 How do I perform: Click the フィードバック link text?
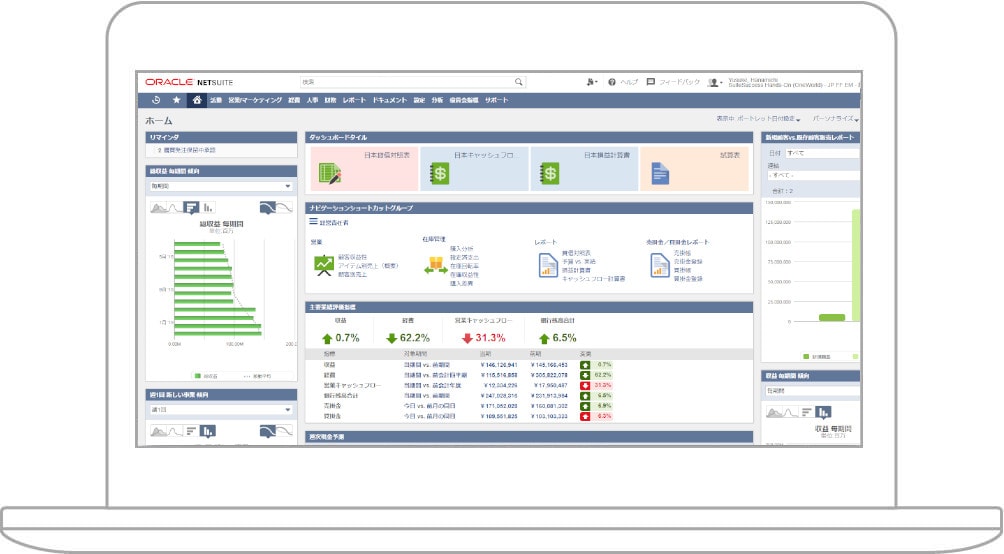(x=679, y=82)
